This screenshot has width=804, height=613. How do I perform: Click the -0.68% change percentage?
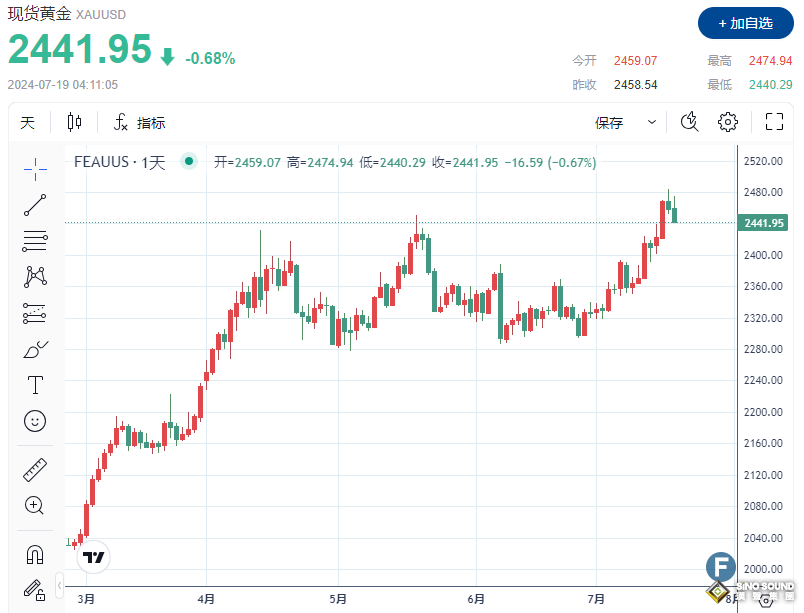(x=210, y=58)
